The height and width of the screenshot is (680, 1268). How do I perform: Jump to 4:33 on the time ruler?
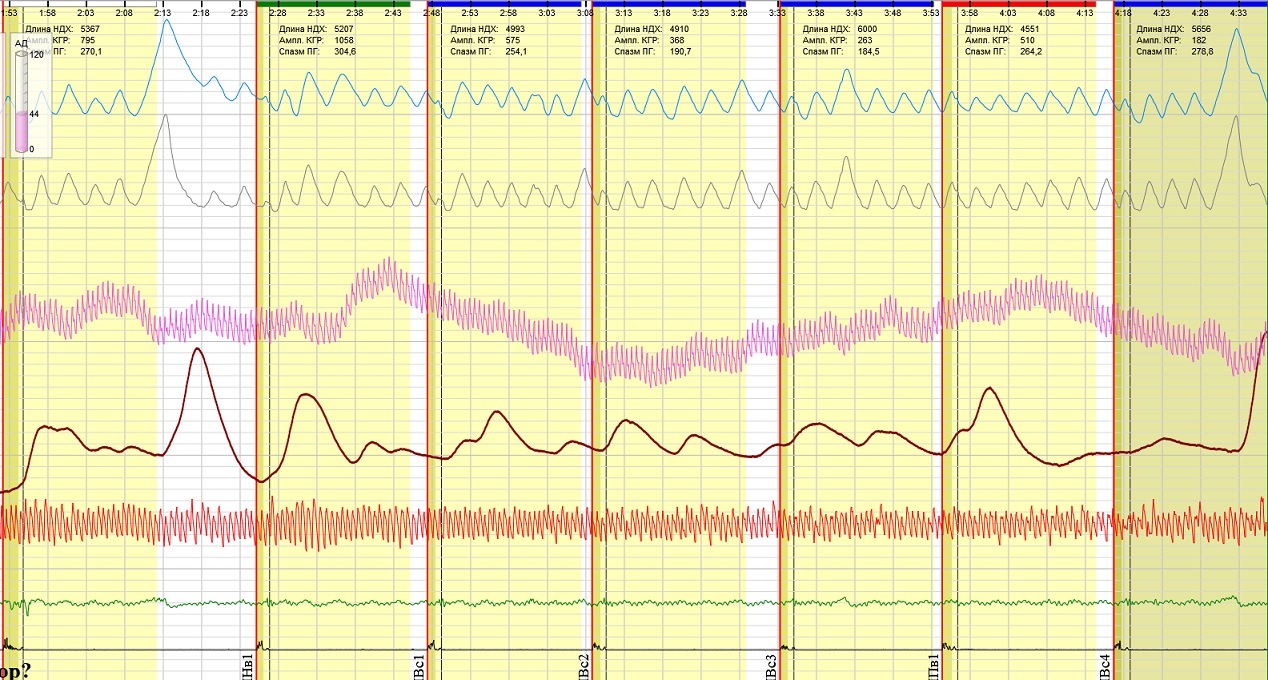pyautogui.click(x=1238, y=14)
